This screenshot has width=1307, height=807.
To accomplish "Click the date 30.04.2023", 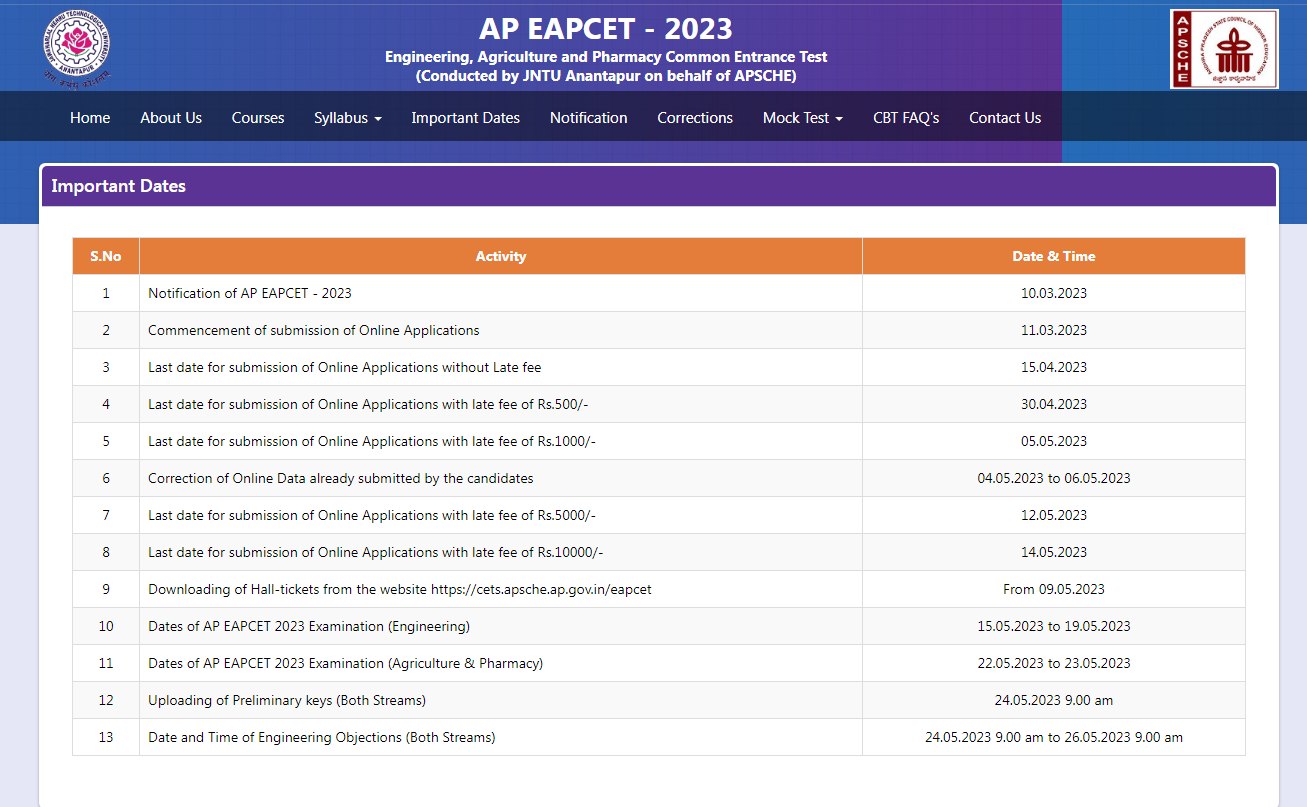I will [1054, 404].
